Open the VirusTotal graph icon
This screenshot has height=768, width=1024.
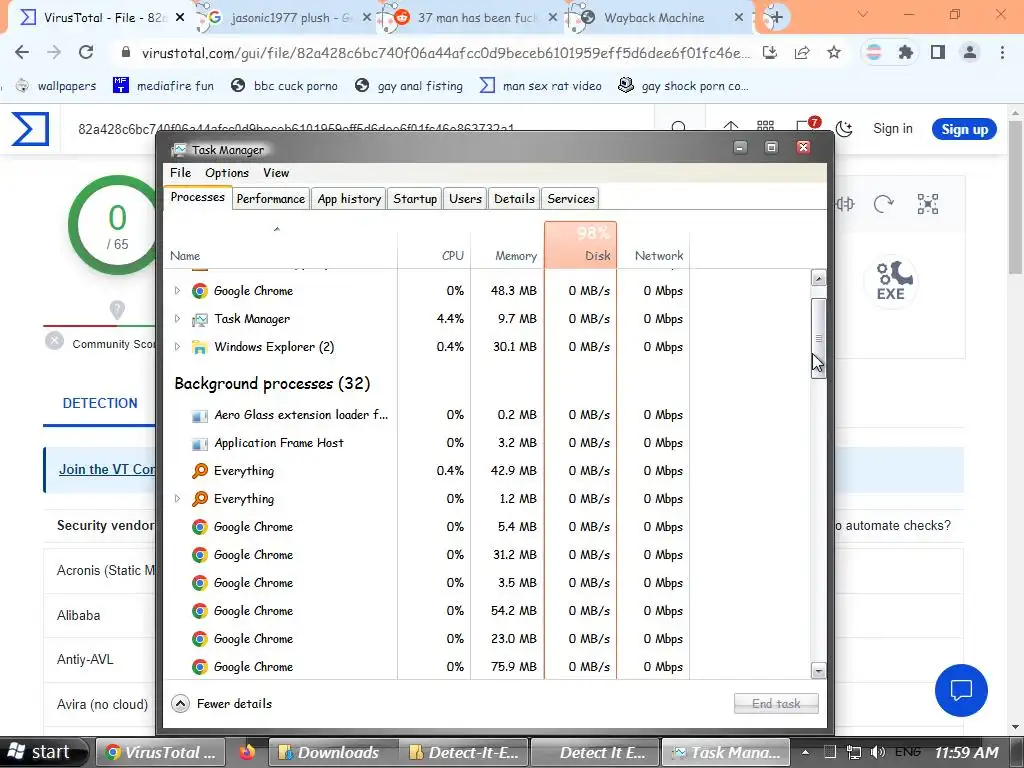(927, 204)
